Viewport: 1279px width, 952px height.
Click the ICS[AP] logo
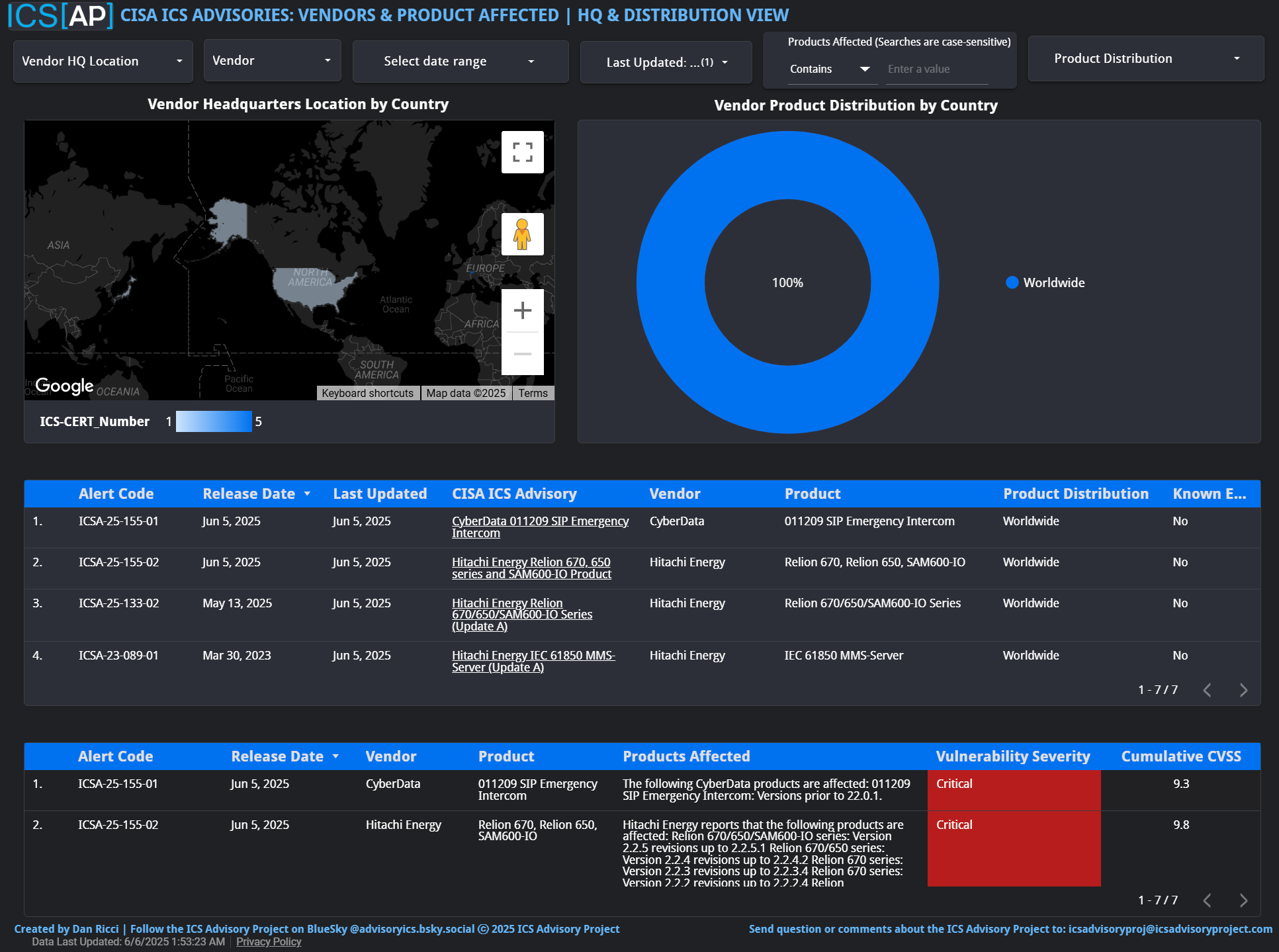[x=60, y=15]
